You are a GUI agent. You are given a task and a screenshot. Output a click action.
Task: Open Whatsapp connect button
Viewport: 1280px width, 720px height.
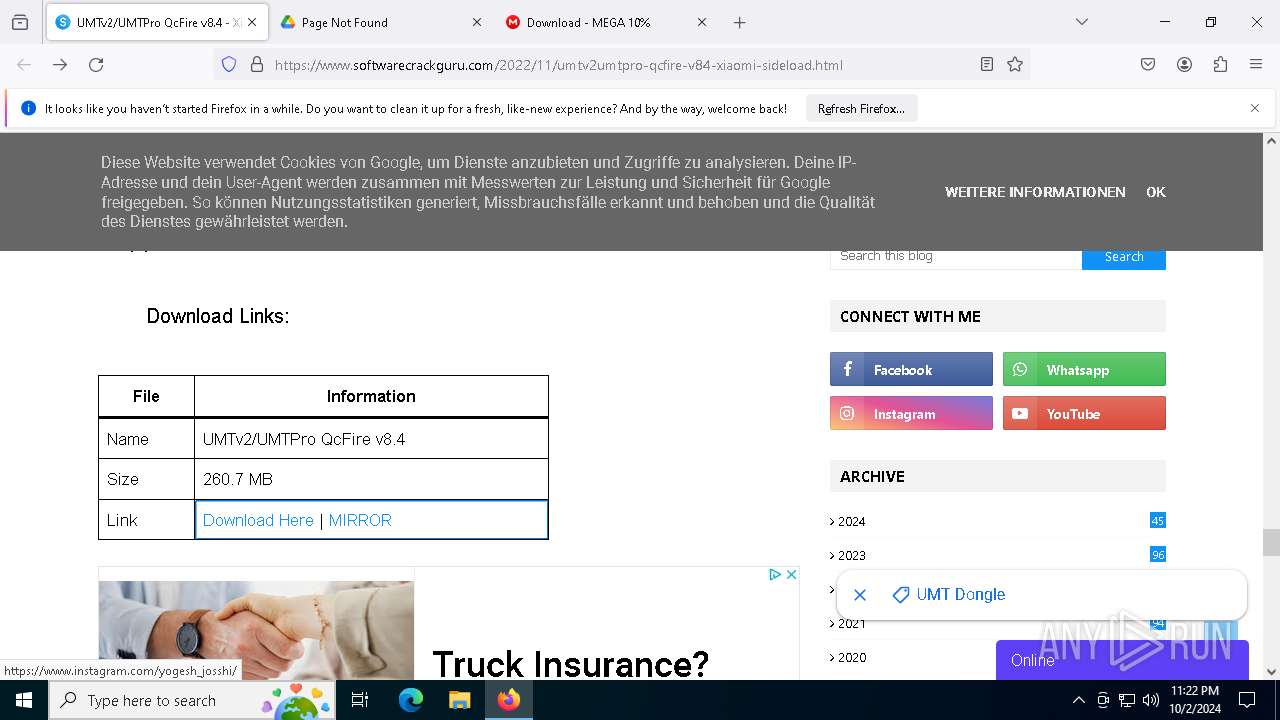tap(1084, 369)
